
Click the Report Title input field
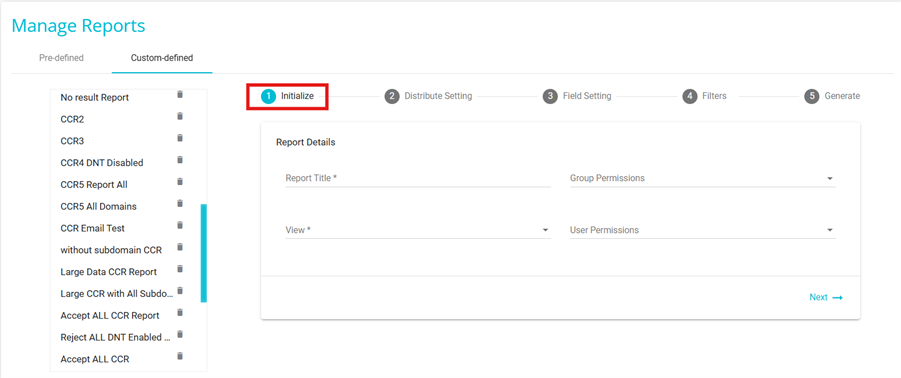tap(418, 179)
